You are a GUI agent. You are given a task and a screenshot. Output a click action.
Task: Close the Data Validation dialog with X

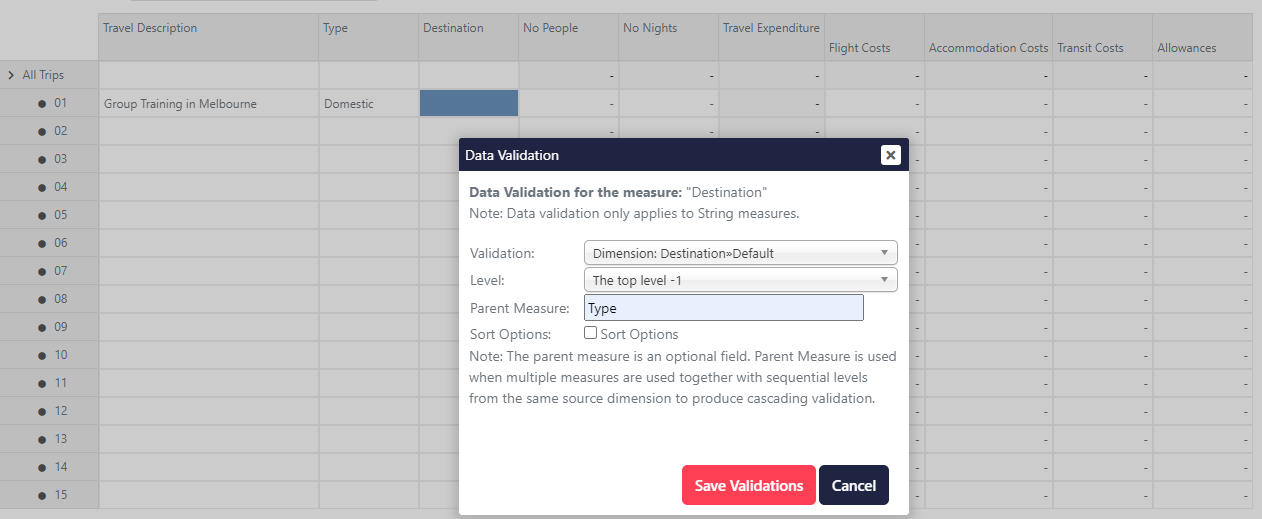(x=890, y=155)
